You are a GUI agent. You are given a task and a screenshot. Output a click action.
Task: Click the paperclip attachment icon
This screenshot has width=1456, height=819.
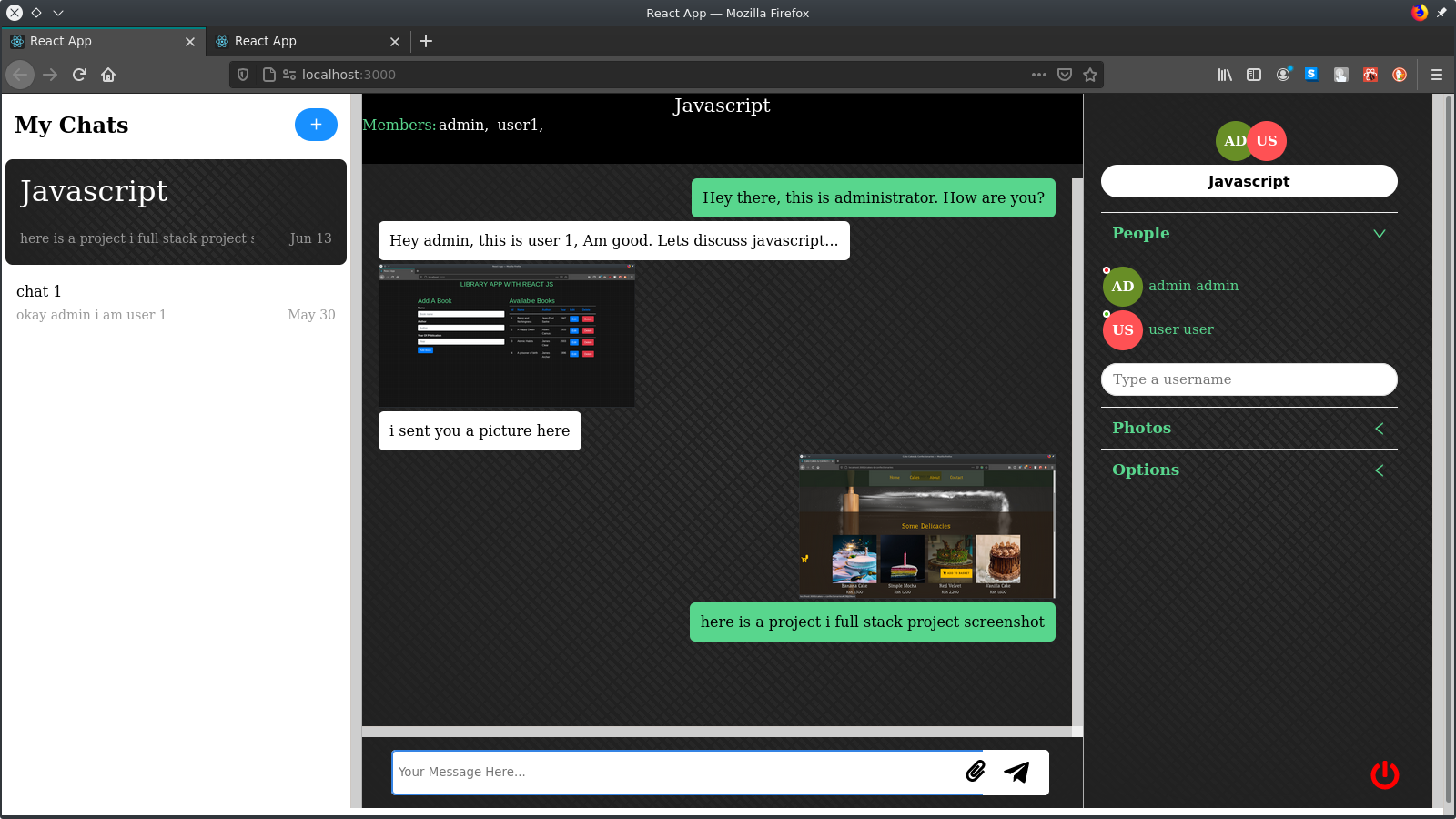[x=976, y=772]
